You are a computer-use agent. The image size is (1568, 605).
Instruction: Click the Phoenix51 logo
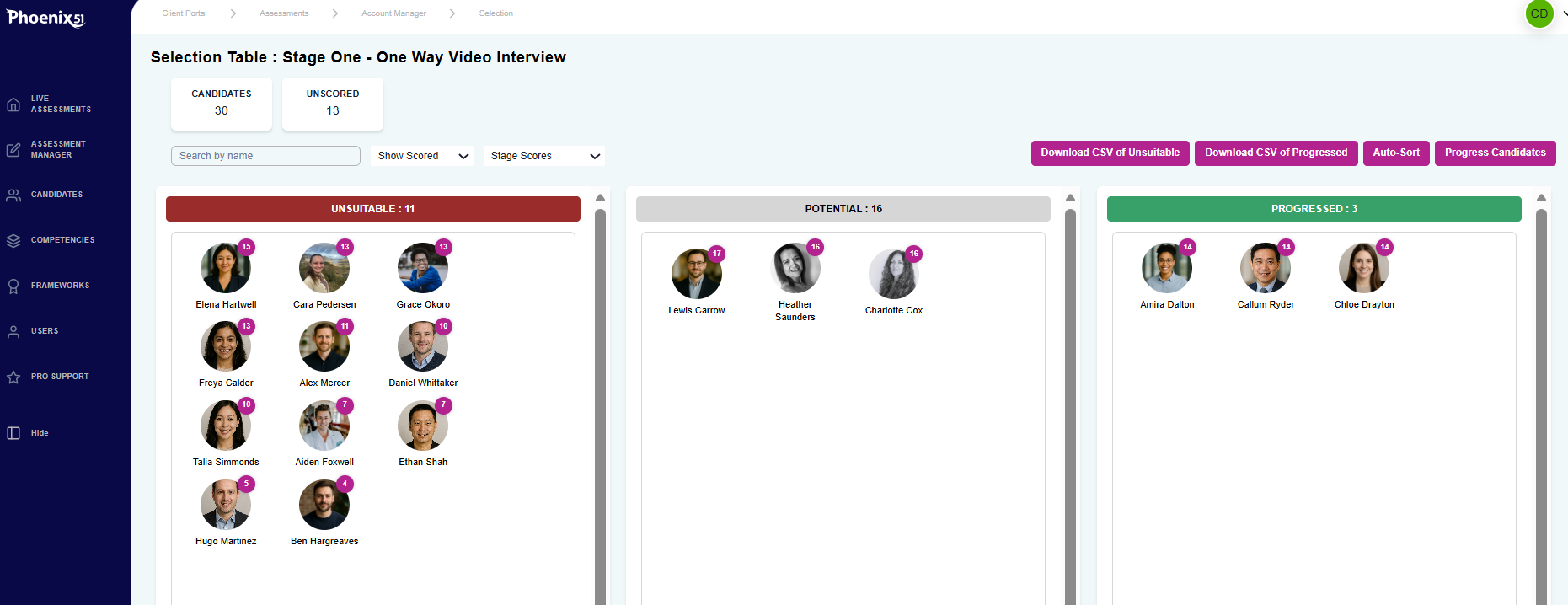pyautogui.click(x=45, y=18)
